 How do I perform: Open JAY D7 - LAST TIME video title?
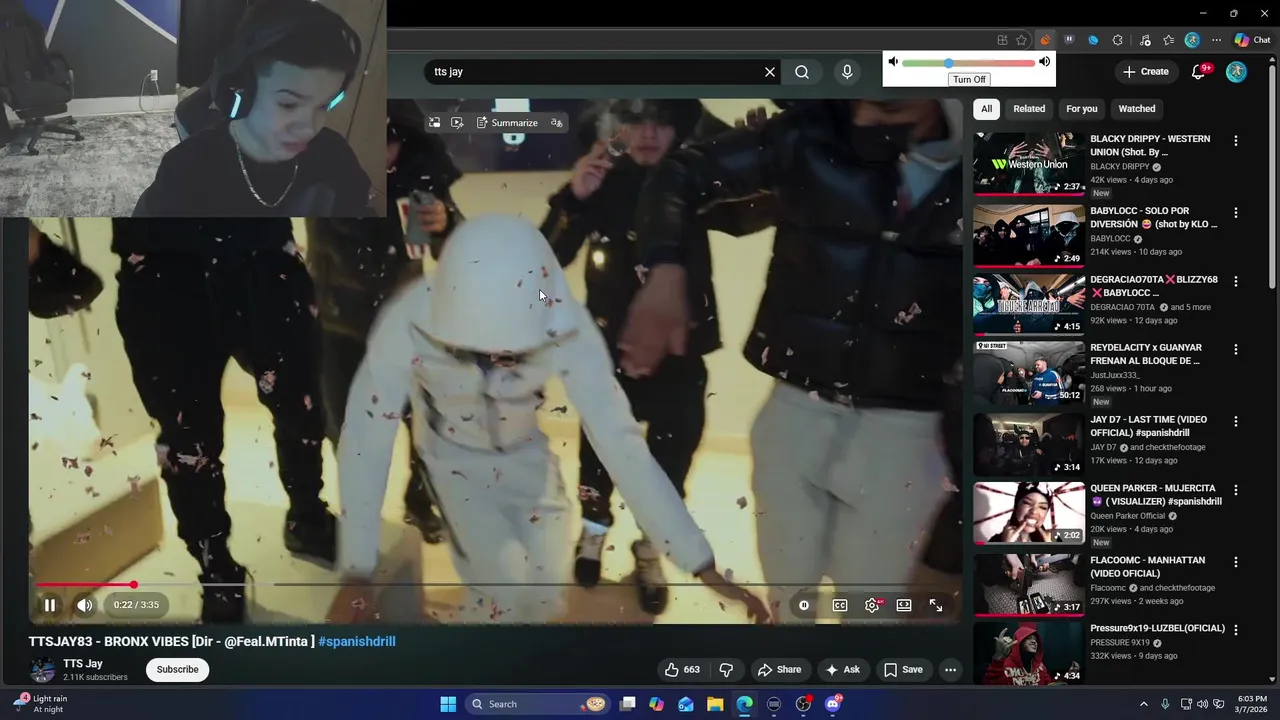[x=1149, y=426]
